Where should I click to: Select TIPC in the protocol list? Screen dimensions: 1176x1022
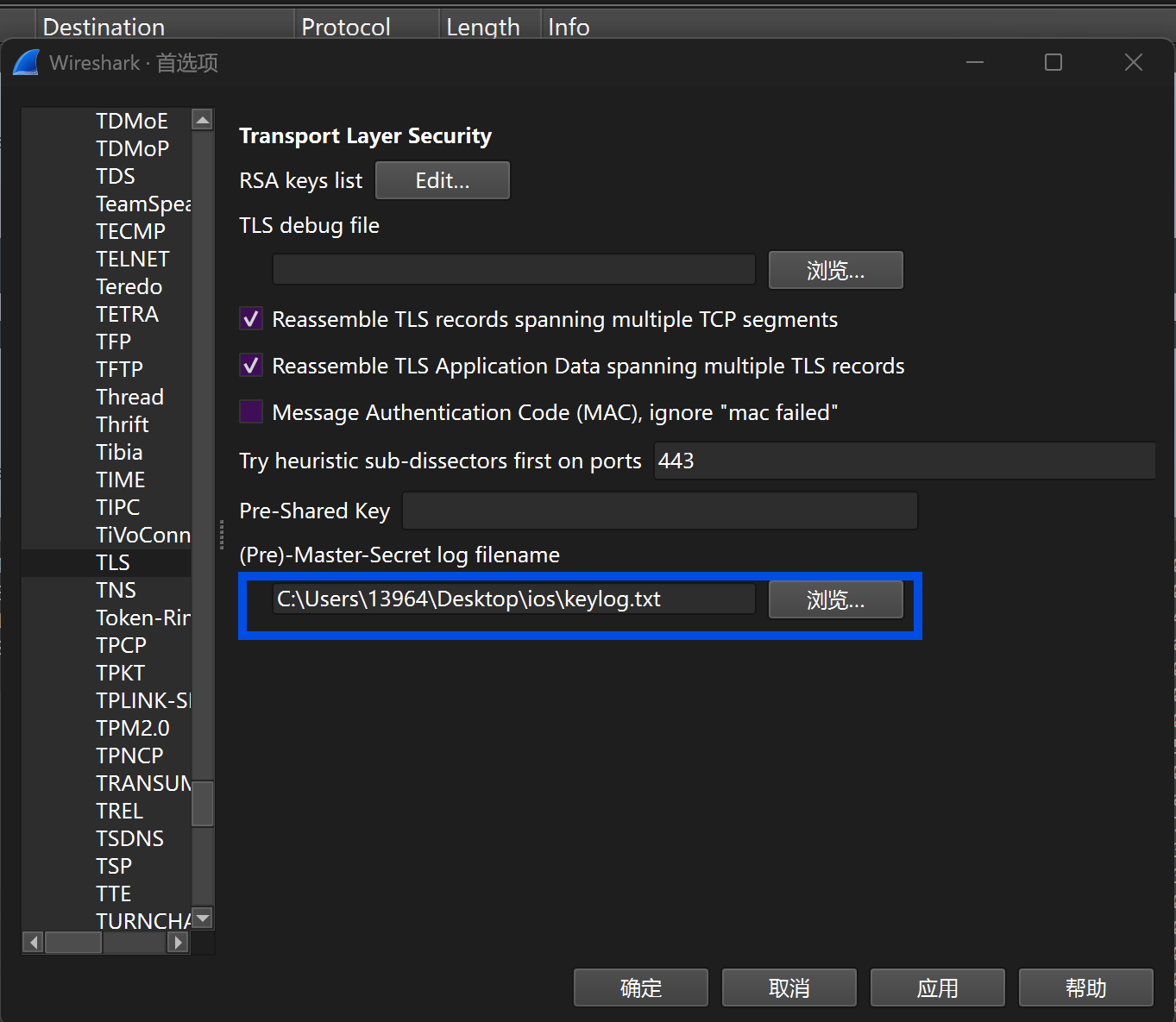point(117,507)
